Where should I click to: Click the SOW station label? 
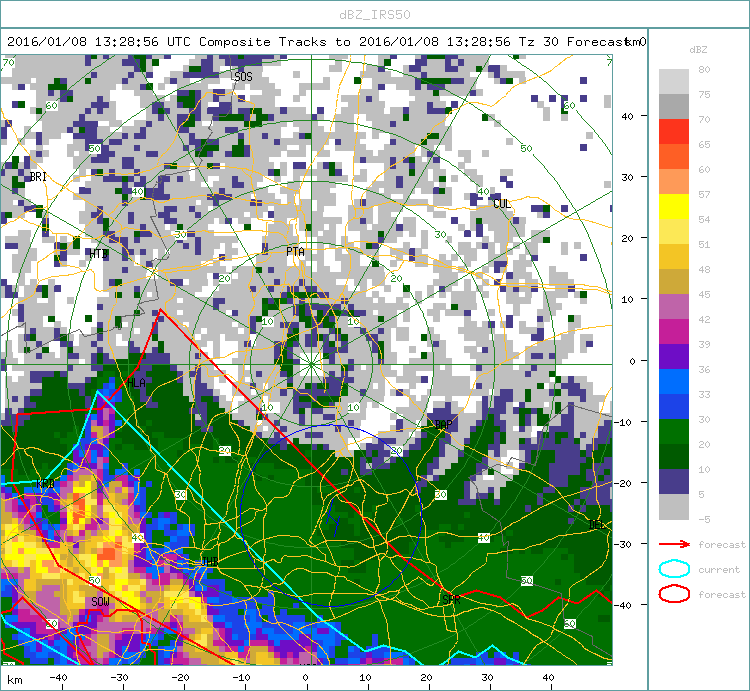[100, 602]
